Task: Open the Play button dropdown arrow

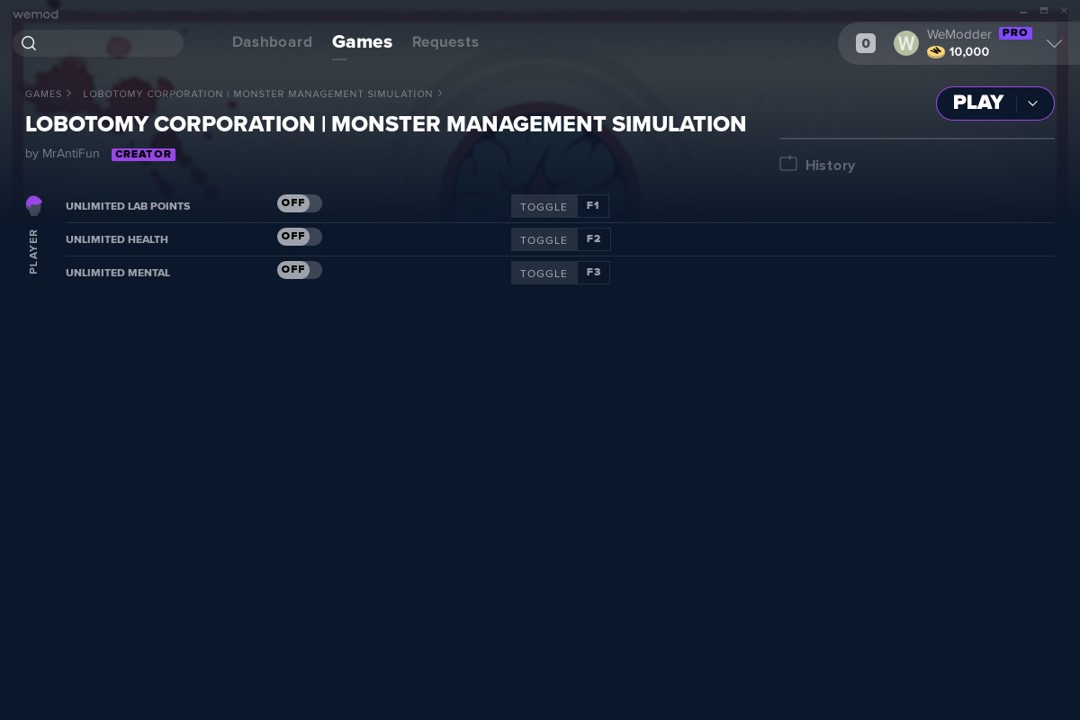Action: (x=1032, y=103)
